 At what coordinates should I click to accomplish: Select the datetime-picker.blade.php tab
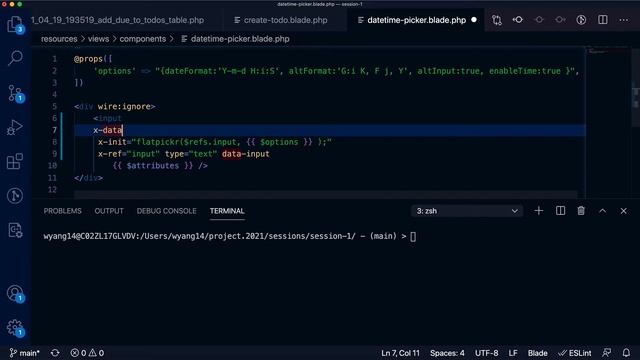click(x=416, y=20)
